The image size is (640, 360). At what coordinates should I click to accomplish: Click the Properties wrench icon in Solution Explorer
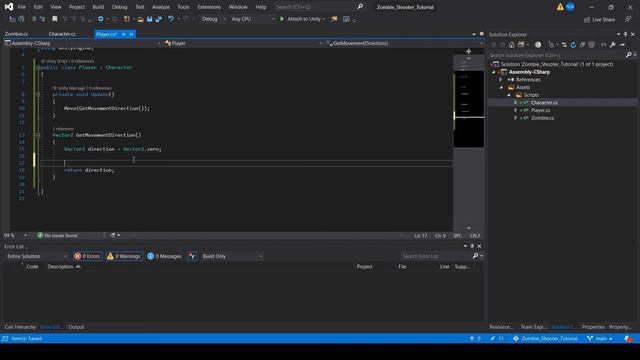pos(613,45)
